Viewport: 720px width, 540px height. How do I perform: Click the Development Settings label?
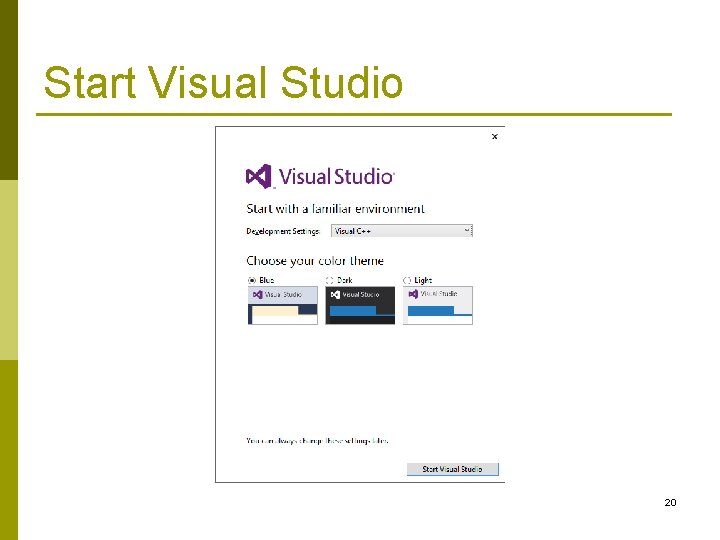283,231
